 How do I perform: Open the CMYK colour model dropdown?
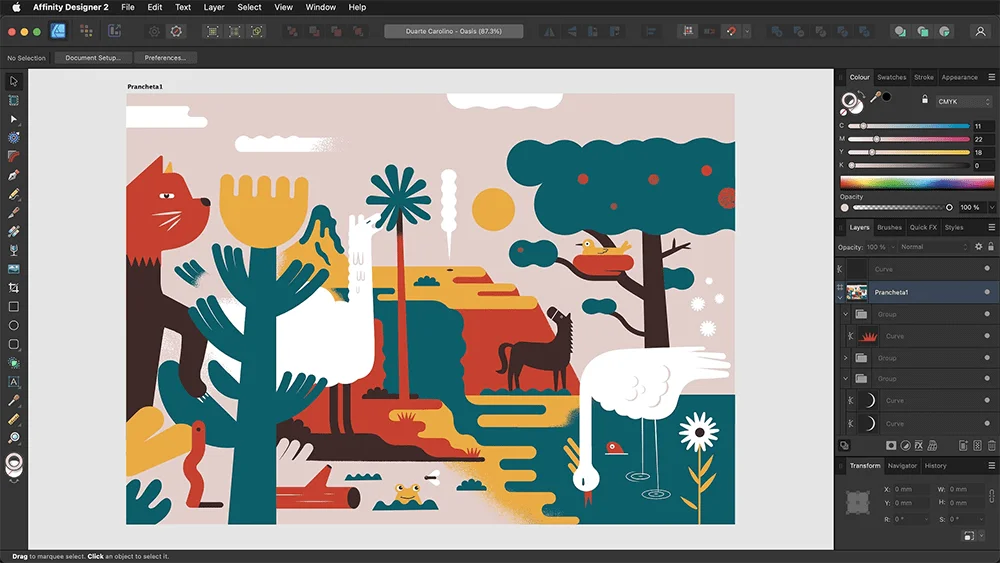(963, 101)
